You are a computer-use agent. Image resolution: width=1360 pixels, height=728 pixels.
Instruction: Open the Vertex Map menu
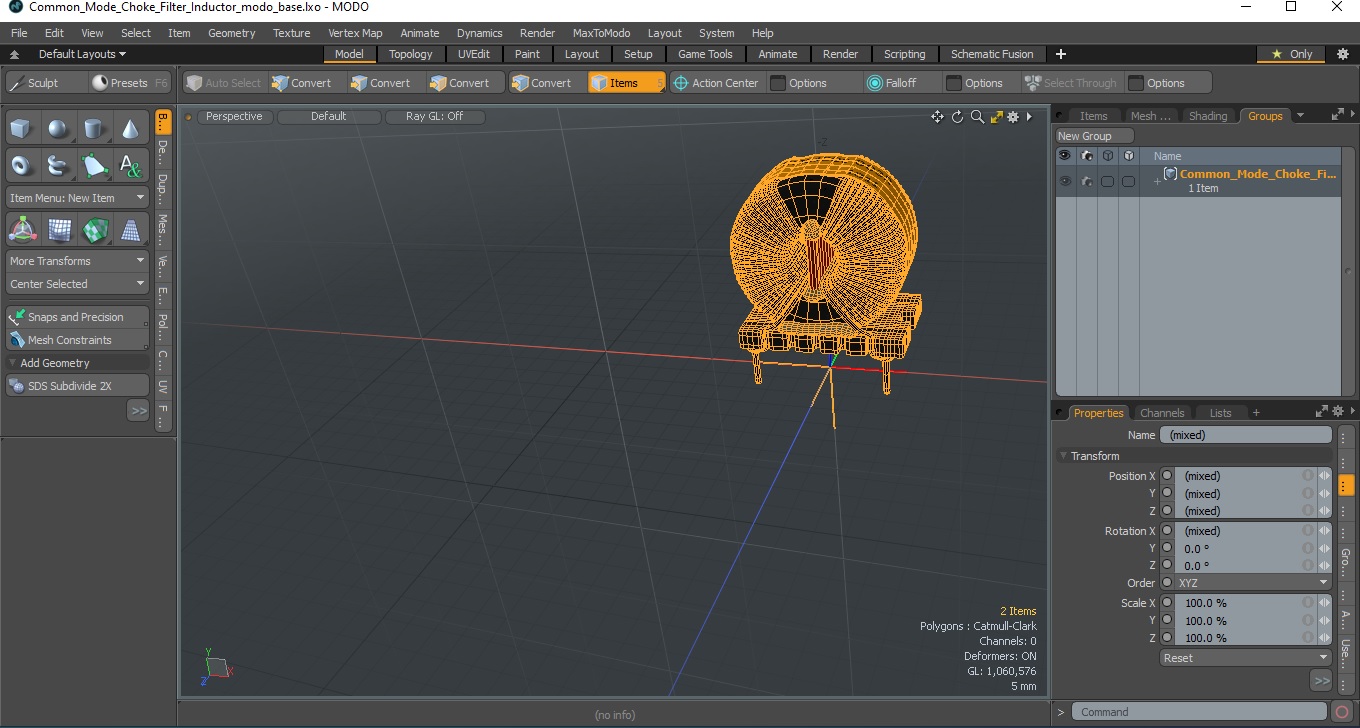355,33
